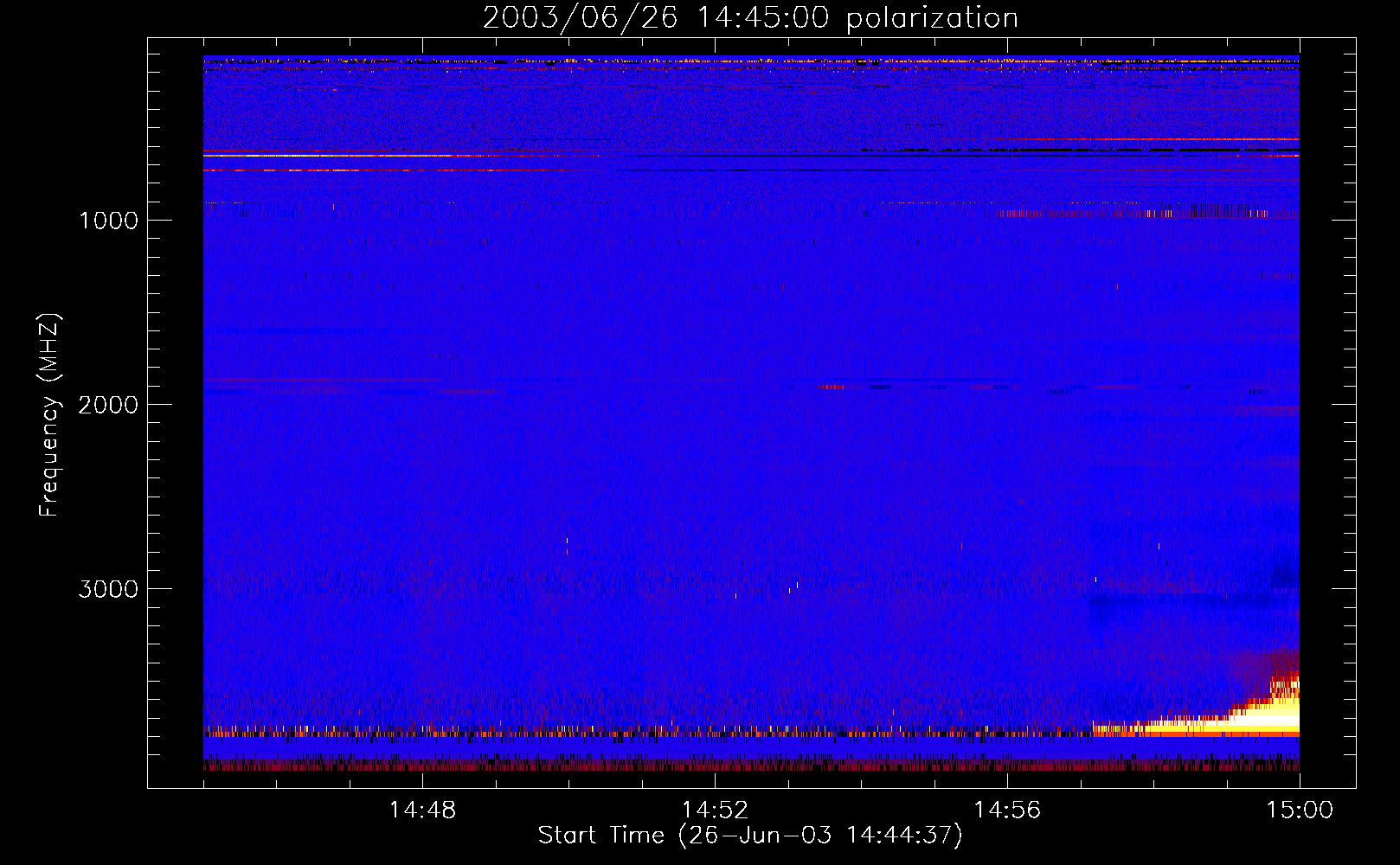The image size is (1400, 865).
Task: Click the 14:52 time tick label
Action: [715, 811]
